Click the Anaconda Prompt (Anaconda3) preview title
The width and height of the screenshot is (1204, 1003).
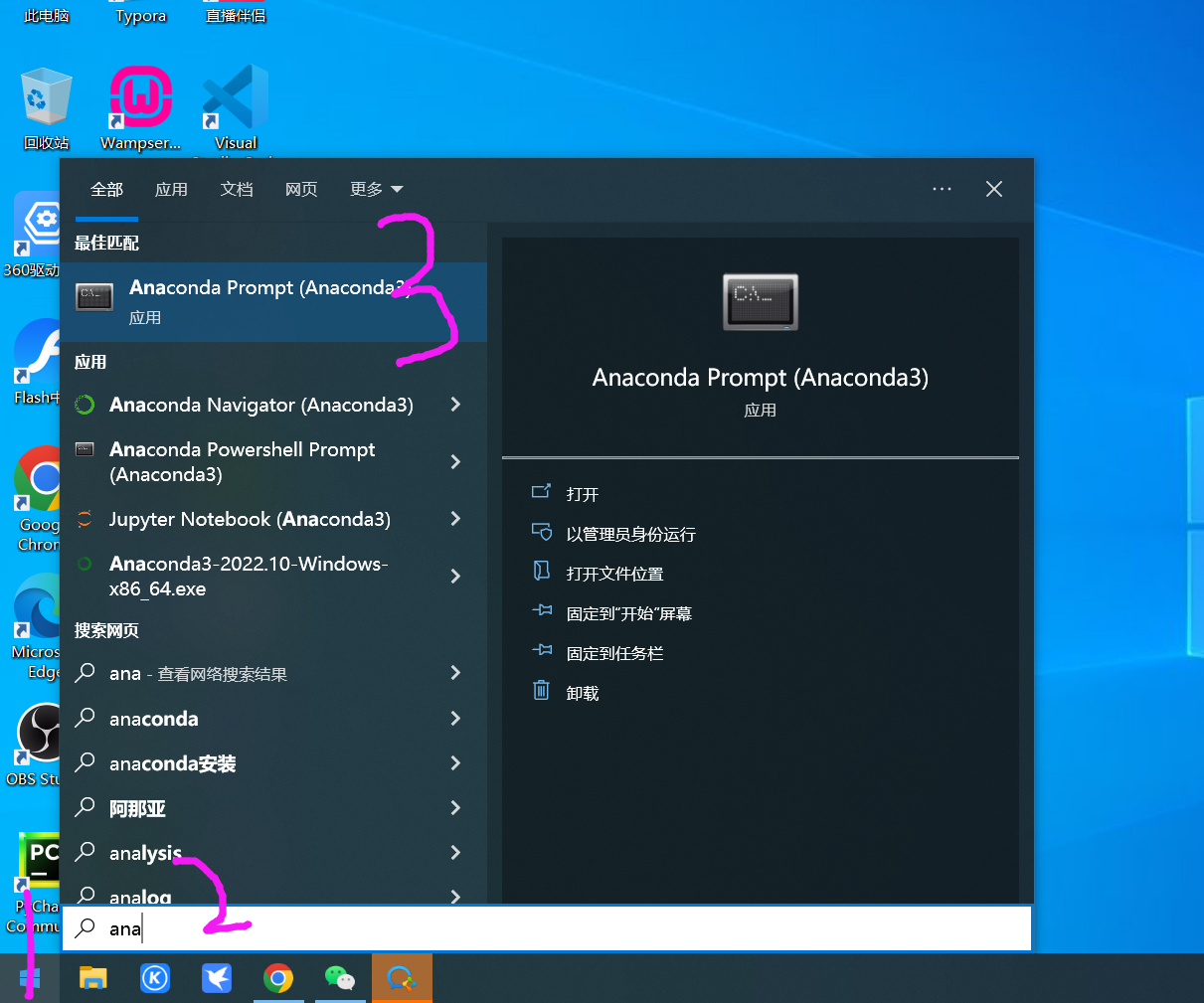pyautogui.click(x=761, y=378)
